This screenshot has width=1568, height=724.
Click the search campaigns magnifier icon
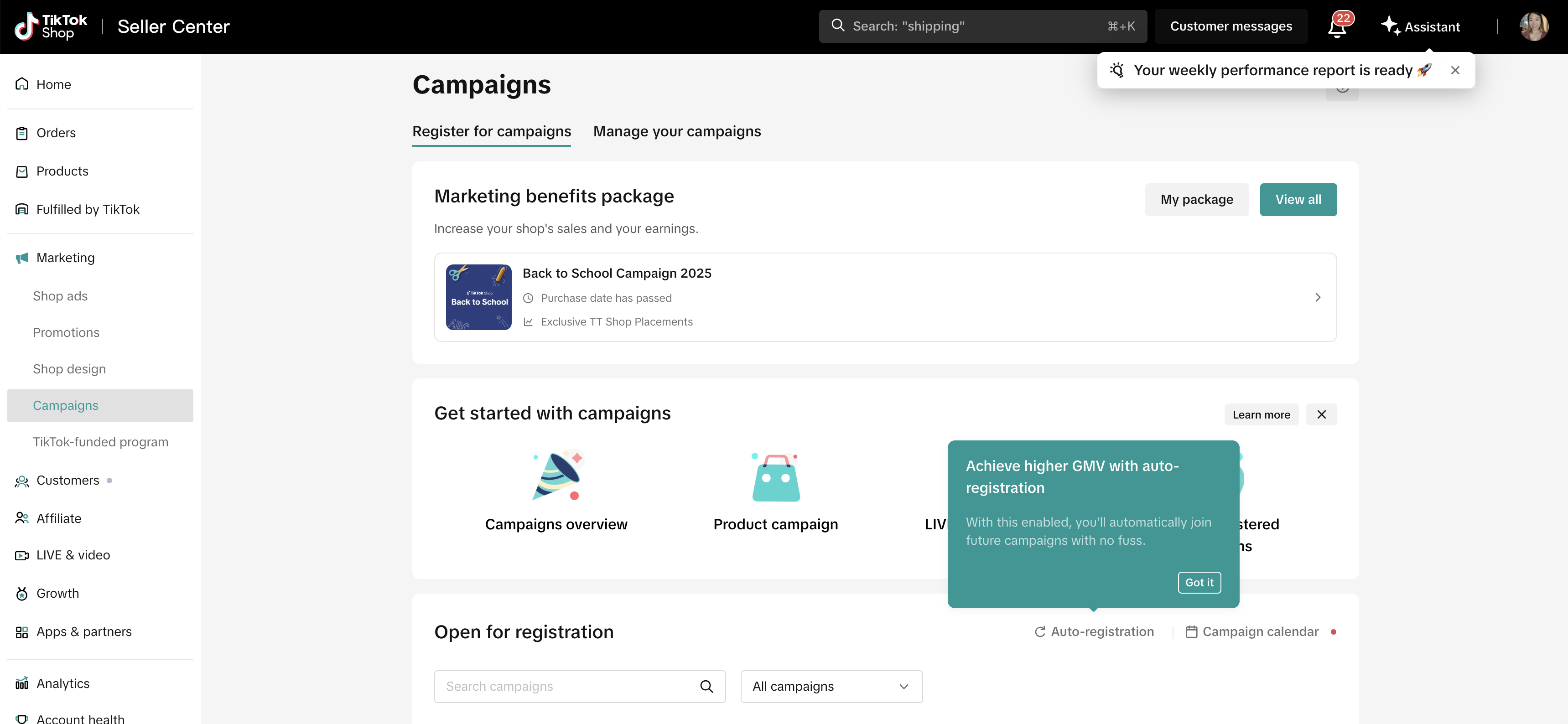(x=706, y=687)
